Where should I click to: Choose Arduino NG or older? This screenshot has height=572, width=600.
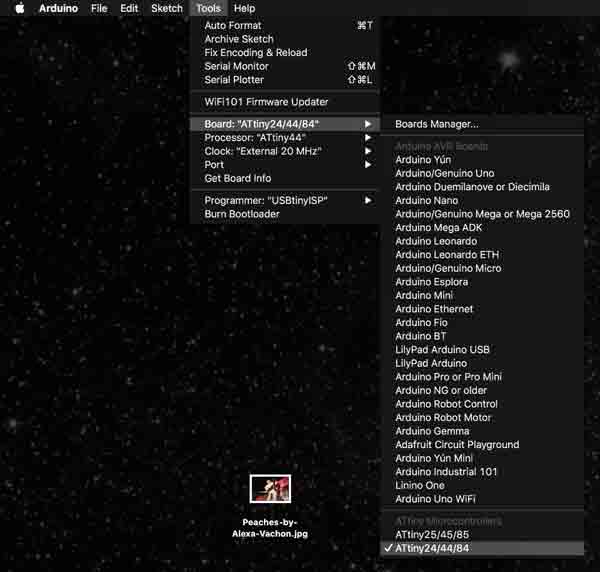[x=483, y=390]
